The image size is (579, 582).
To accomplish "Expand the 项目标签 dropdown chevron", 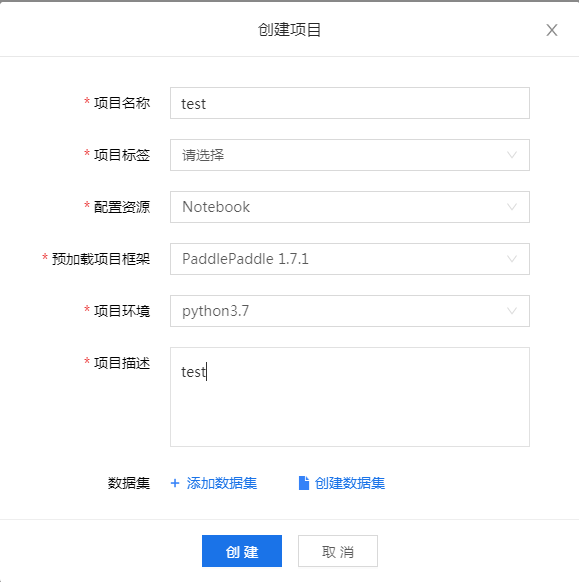I will tap(512, 155).
